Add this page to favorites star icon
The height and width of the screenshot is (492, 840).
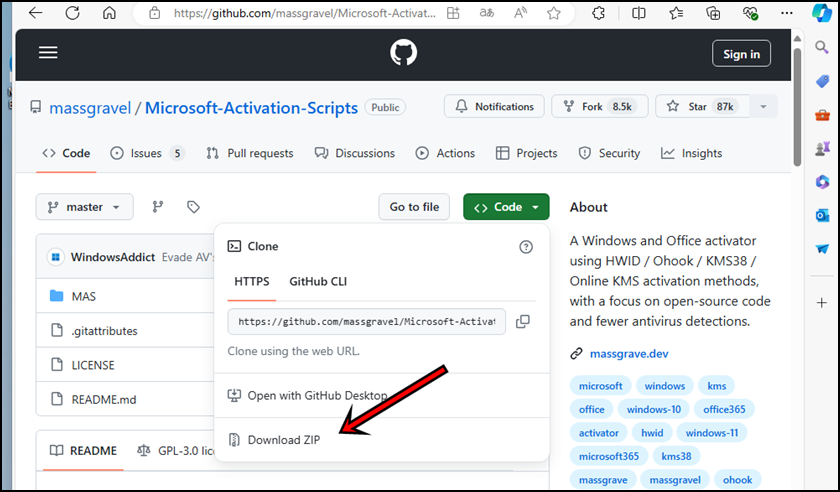554,13
